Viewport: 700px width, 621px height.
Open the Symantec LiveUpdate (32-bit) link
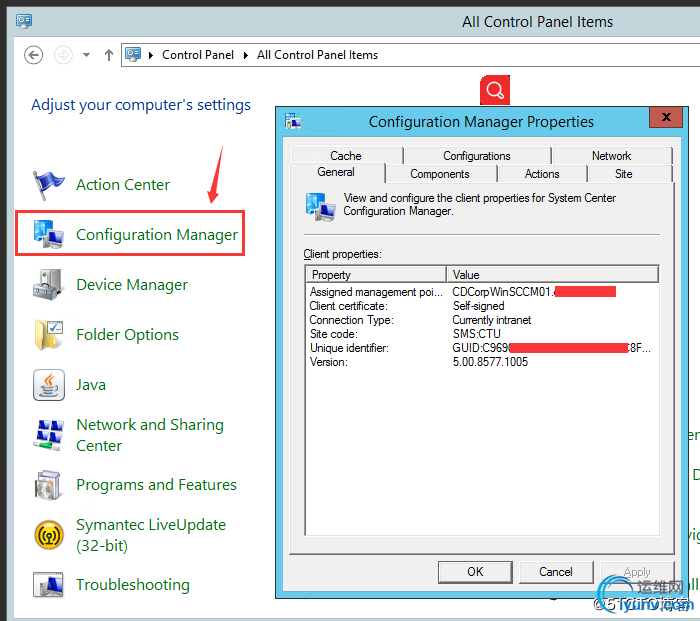coord(151,535)
